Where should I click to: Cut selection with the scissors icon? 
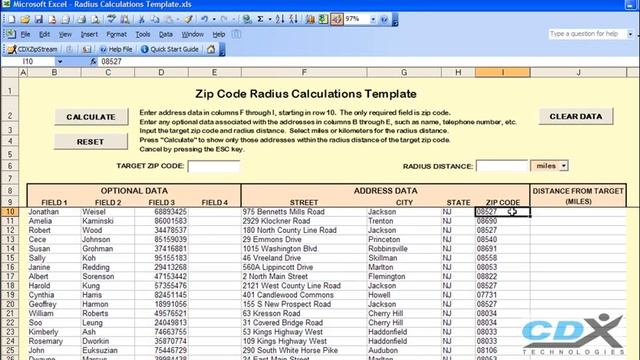[x=141, y=19]
